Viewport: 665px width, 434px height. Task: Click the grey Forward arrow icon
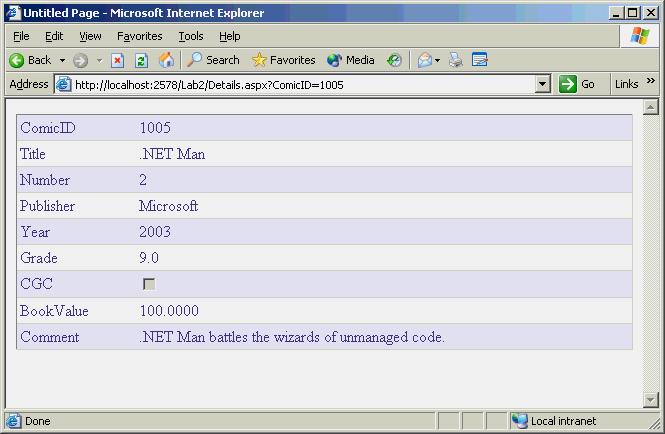(80, 61)
